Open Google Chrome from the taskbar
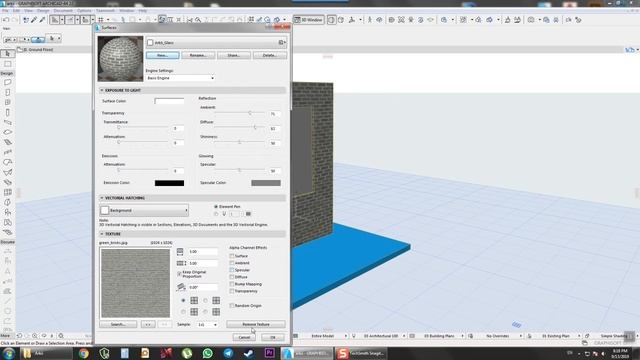The image size is (640, 360). [x=84, y=353]
